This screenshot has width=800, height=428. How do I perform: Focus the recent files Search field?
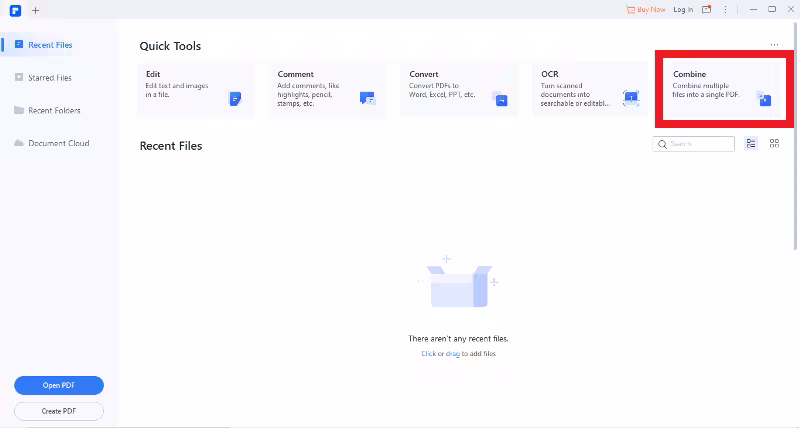pos(699,144)
